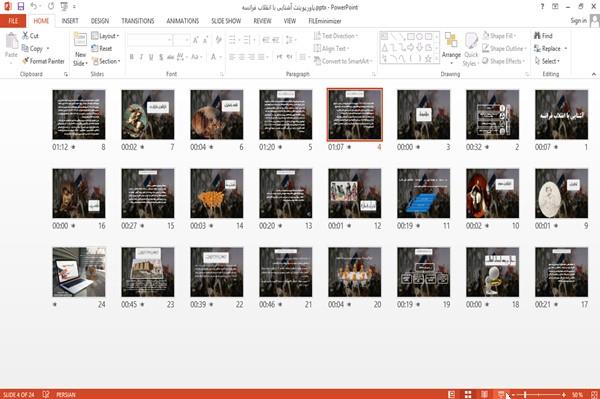Image resolution: width=600 pixels, height=399 pixels.
Task: Select slide 8 thumbnail
Action: [x=79, y=114]
